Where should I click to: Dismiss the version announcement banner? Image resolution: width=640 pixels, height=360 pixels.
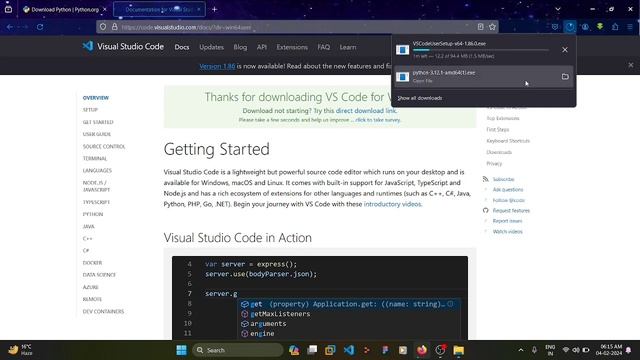click(631, 65)
